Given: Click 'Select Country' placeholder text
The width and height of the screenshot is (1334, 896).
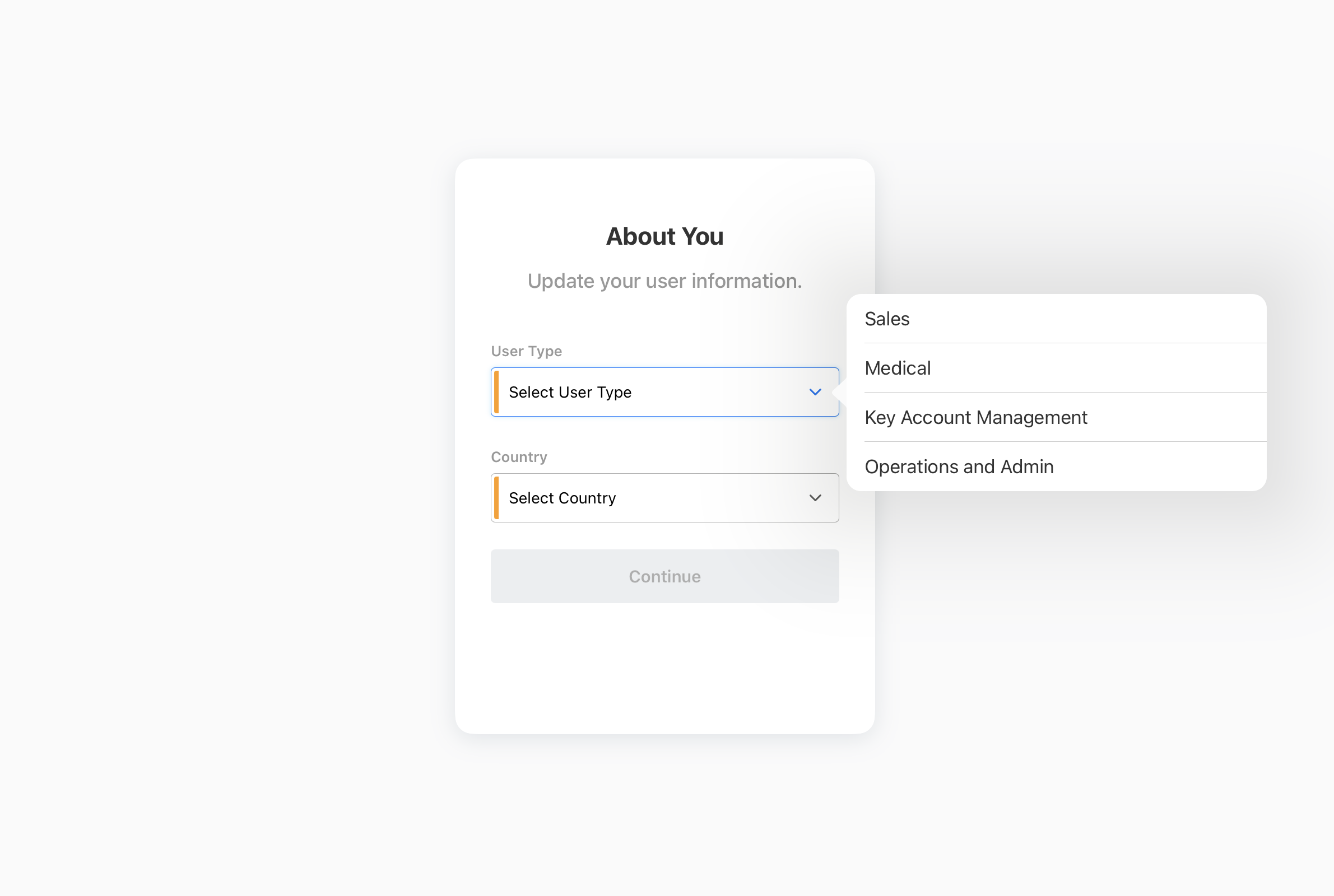Looking at the screenshot, I should click(x=562, y=498).
